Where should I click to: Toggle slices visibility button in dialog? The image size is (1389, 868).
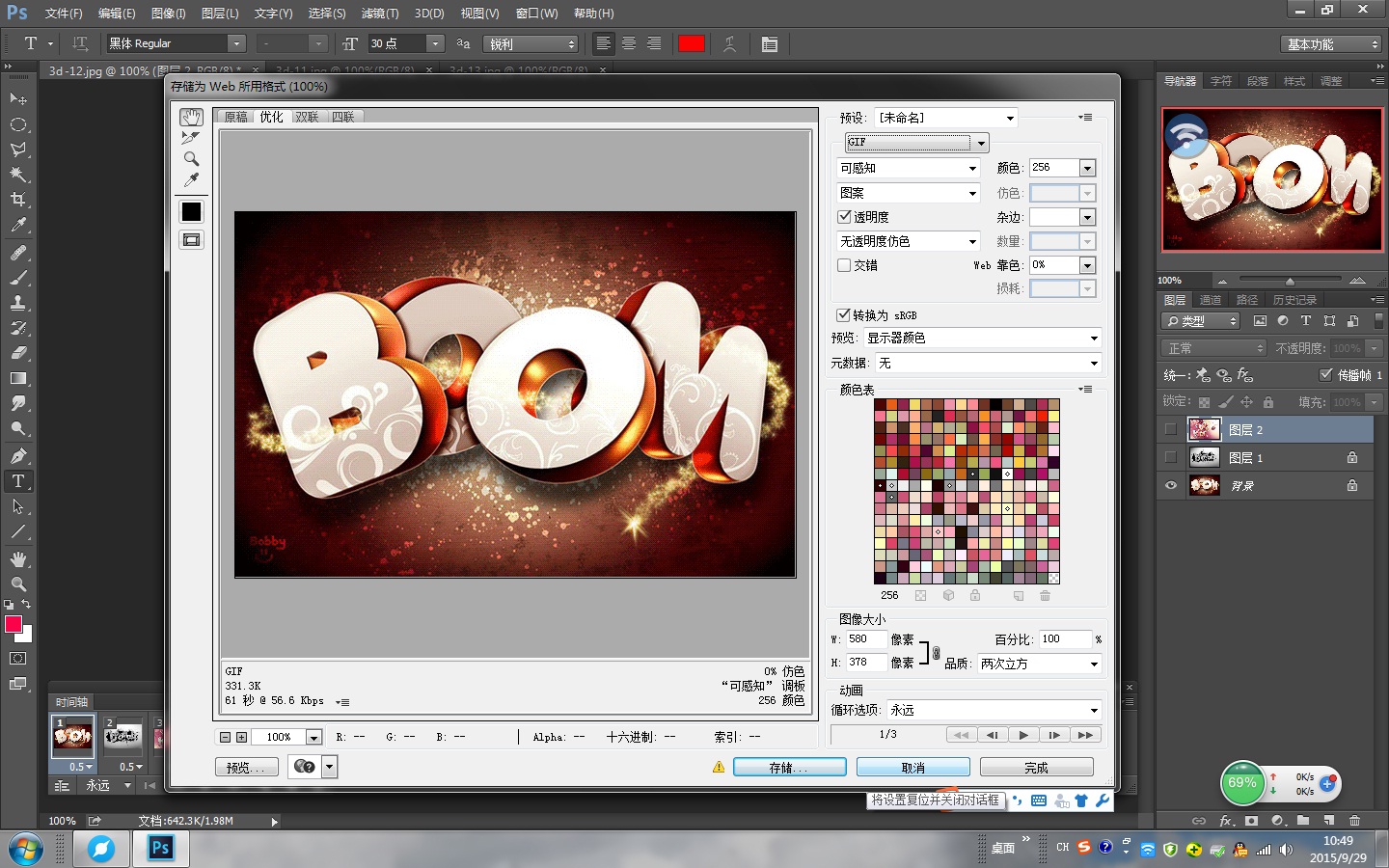pos(191,239)
